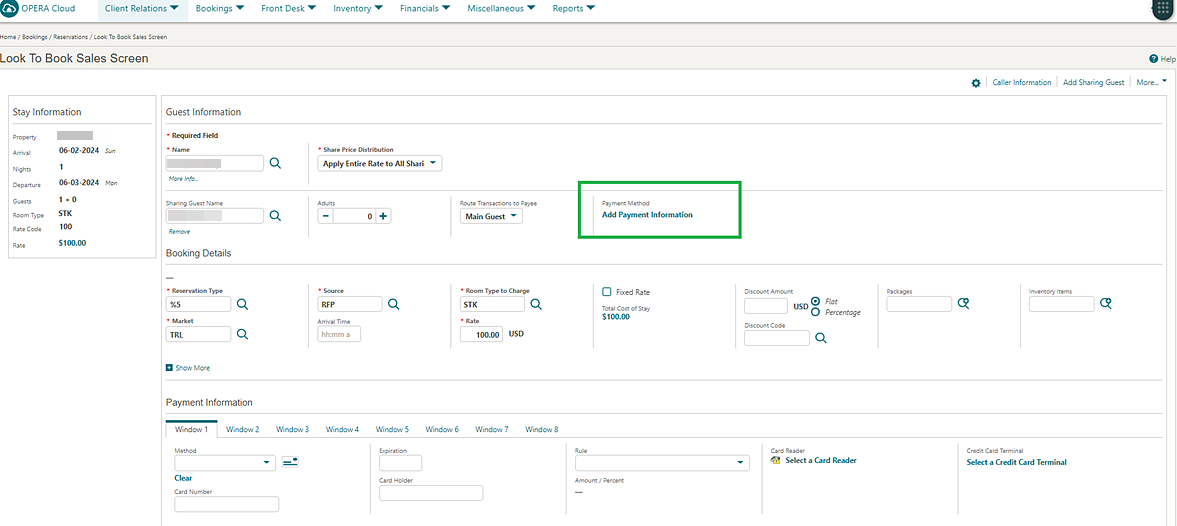The image size is (1177, 526).
Task: Switch to Window 3 tab
Action: [x=292, y=429]
